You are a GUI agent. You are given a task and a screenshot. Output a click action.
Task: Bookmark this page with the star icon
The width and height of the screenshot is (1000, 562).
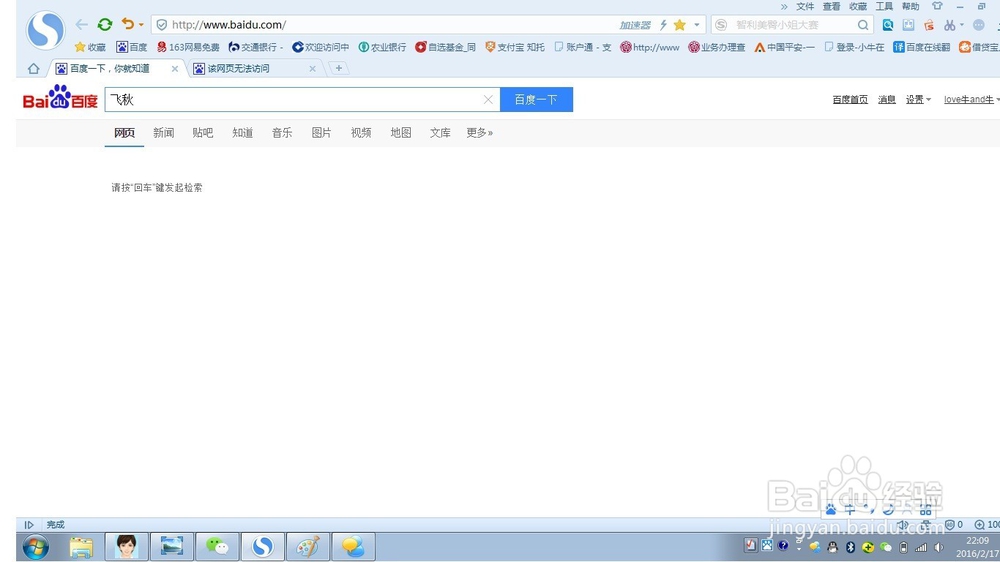[x=680, y=25]
